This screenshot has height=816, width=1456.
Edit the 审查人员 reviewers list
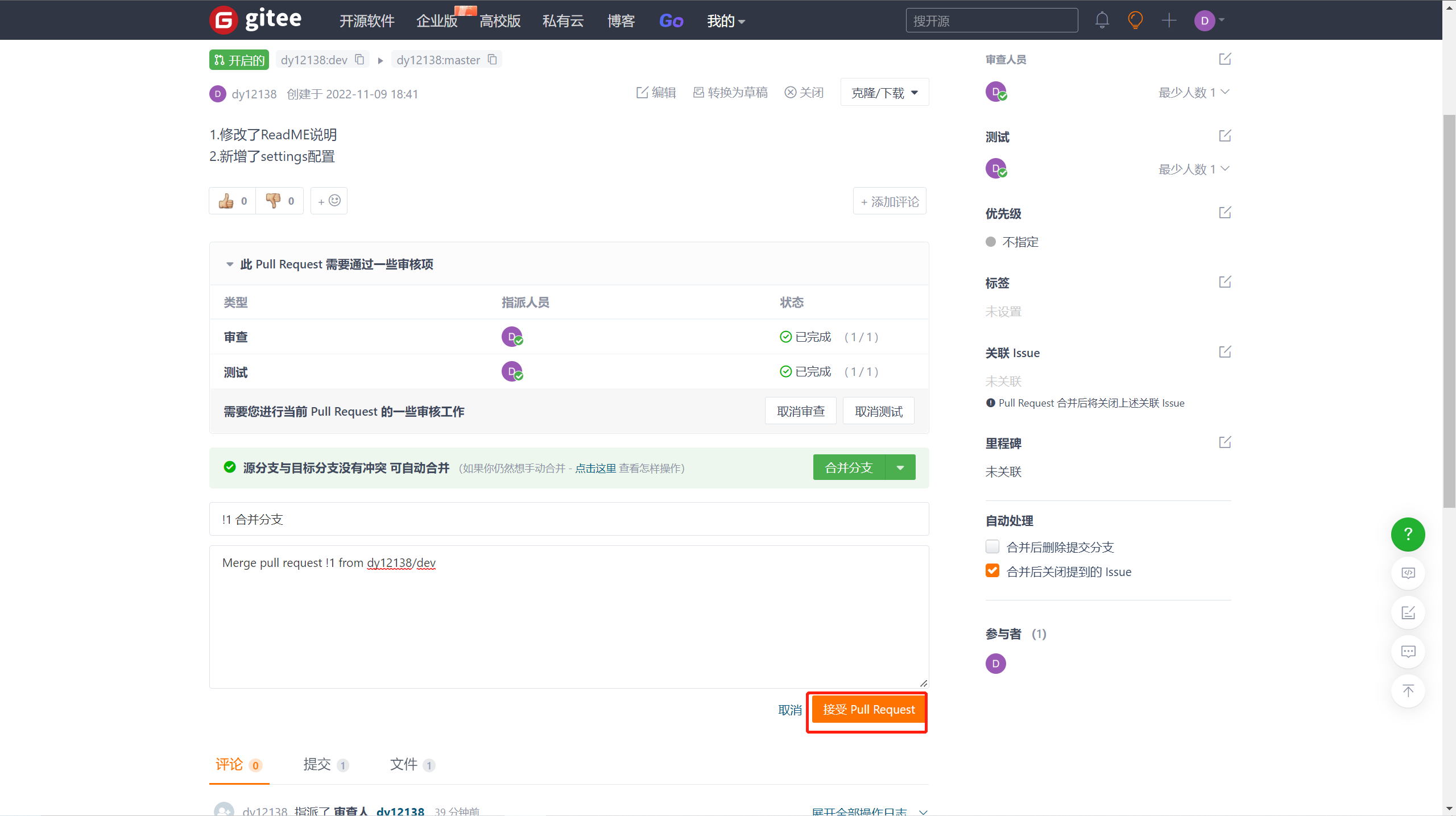click(1225, 59)
